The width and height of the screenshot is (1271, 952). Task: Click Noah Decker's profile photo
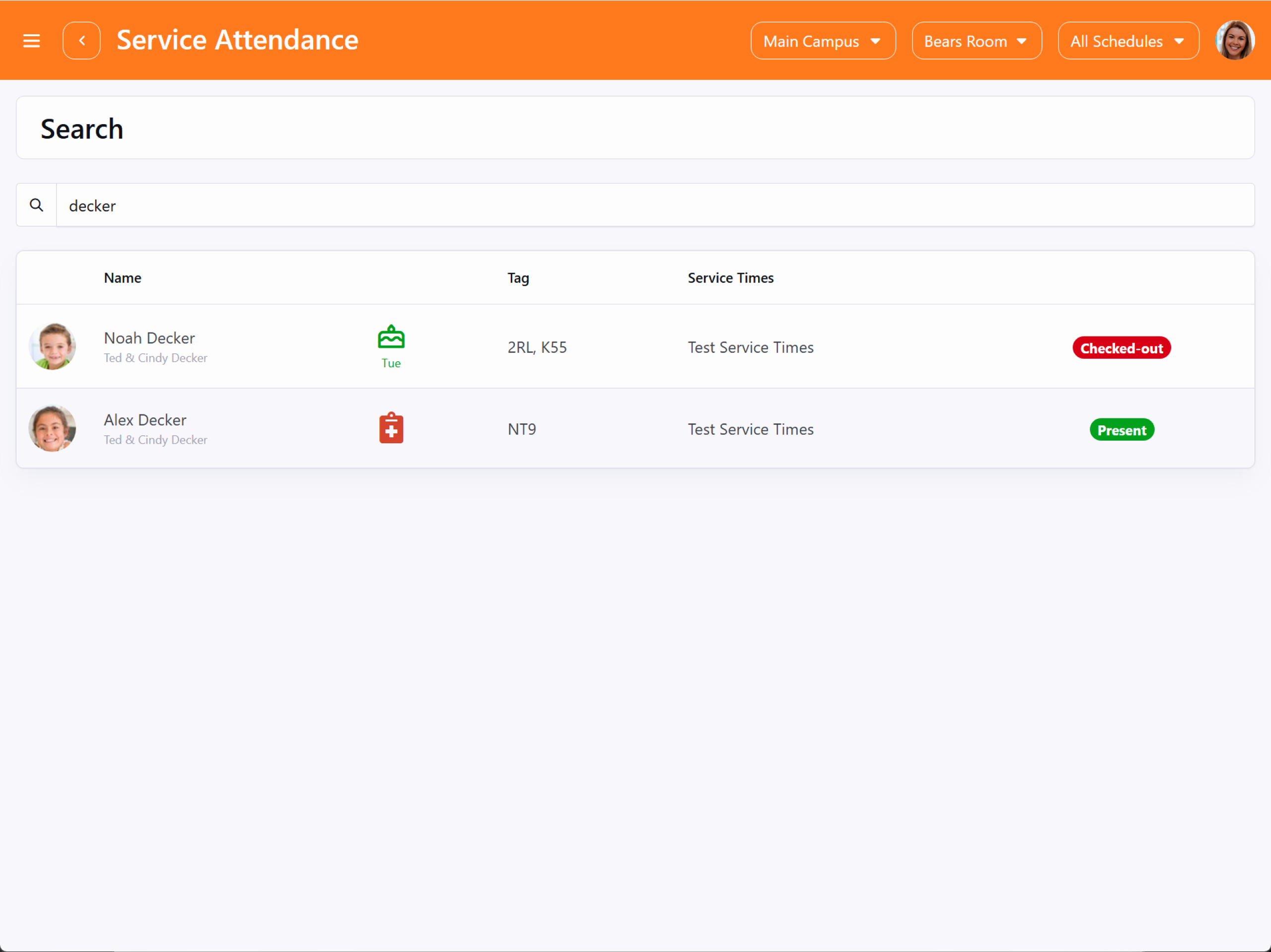(52, 346)
